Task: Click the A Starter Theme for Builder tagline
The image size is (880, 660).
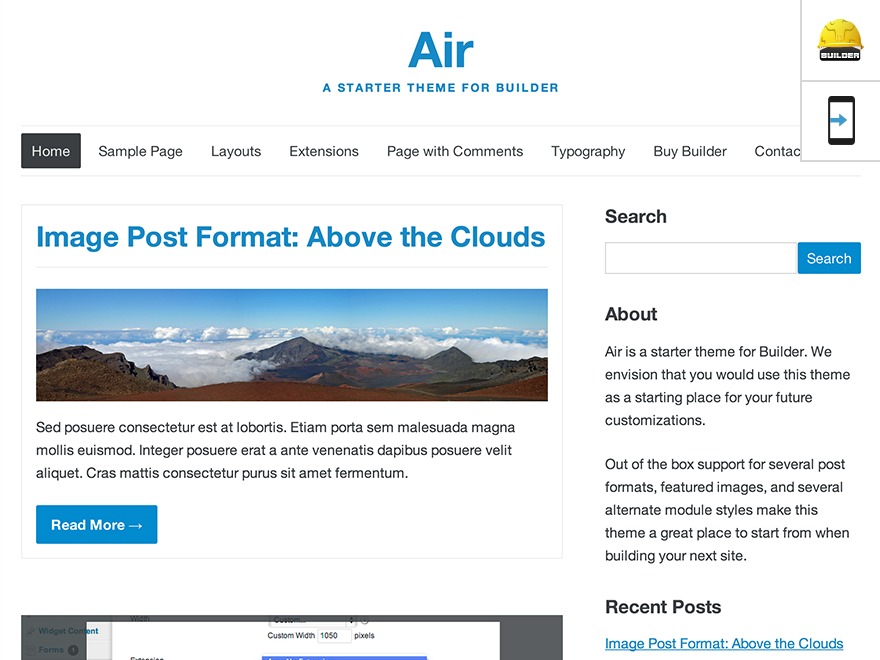Action: [441, 88]
